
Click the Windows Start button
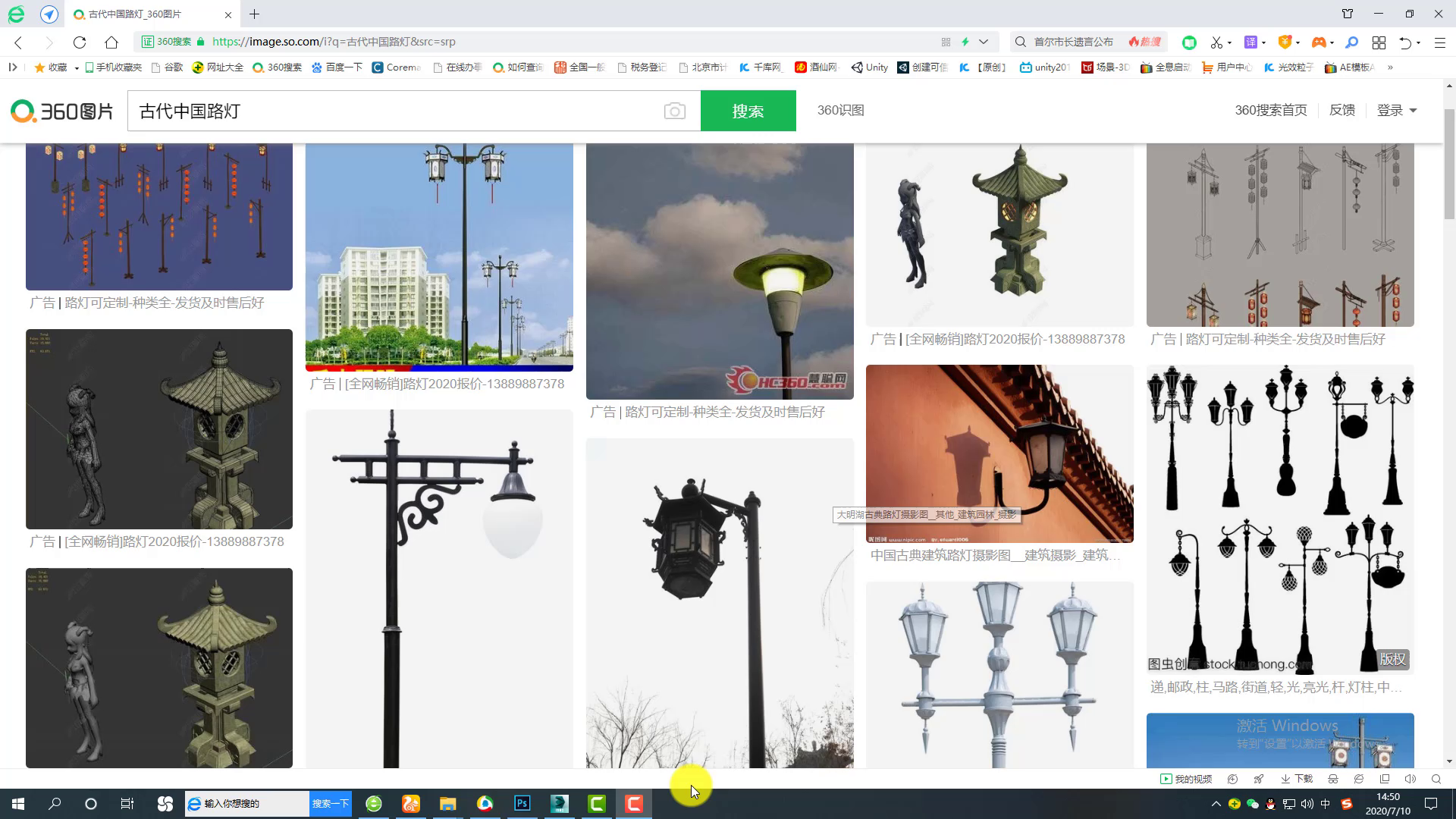coord(18,804)
